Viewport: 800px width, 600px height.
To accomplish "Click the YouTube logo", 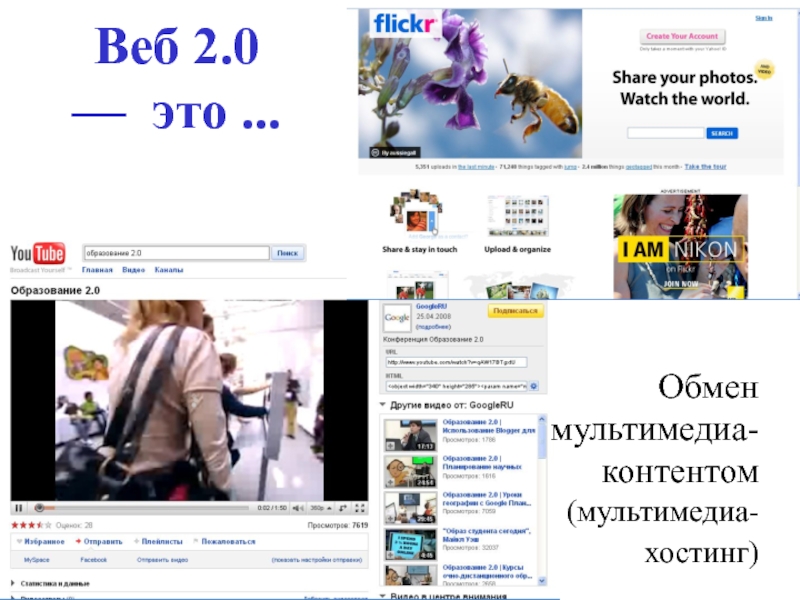I will point(38,254).
